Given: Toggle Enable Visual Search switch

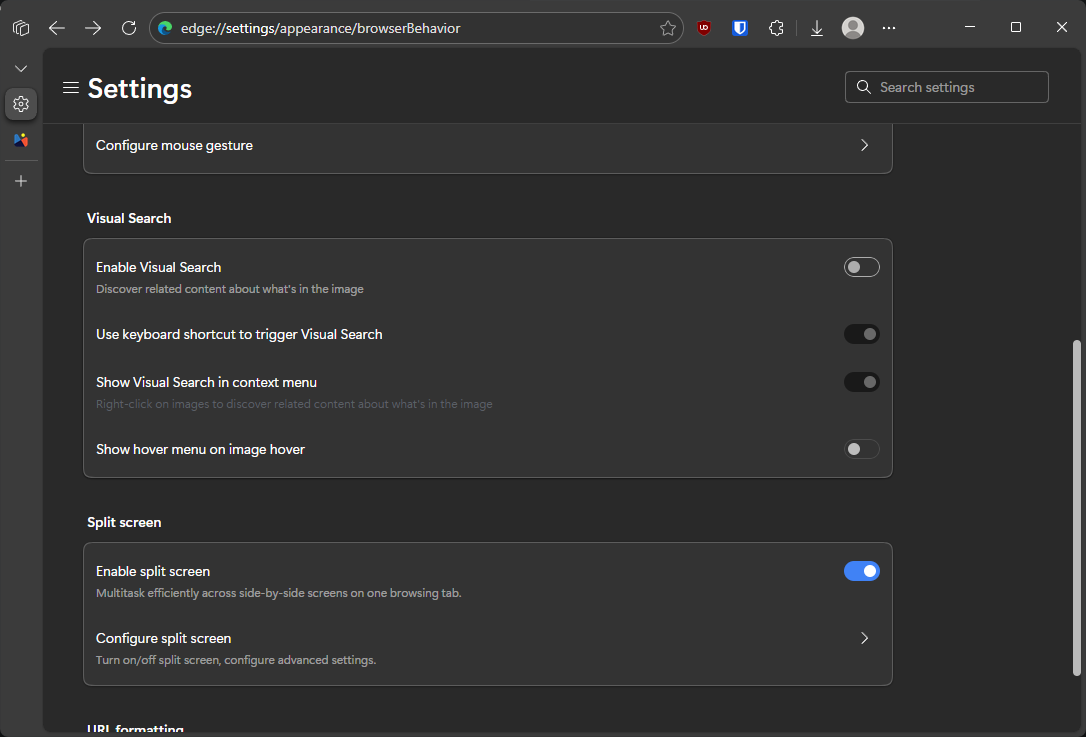Looking at the screenshot, I should 861,267.
